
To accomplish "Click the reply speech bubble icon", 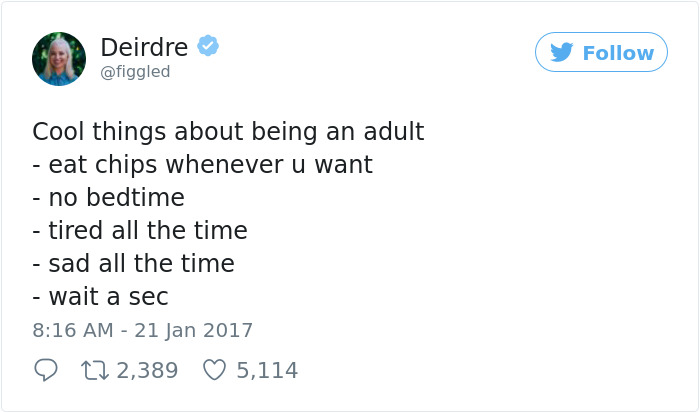I will click(45, 370).
